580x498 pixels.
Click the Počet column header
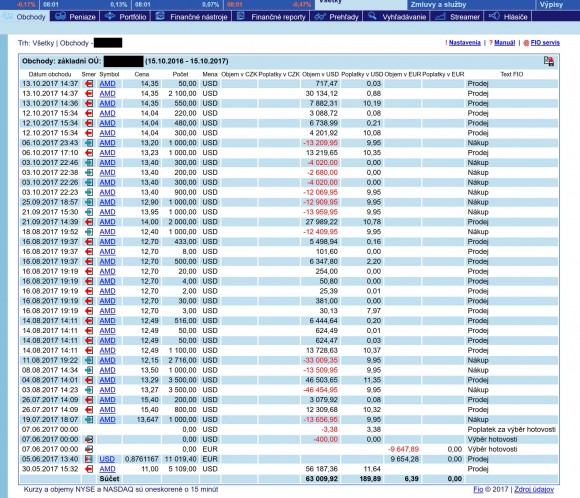(x=180, y=74)
